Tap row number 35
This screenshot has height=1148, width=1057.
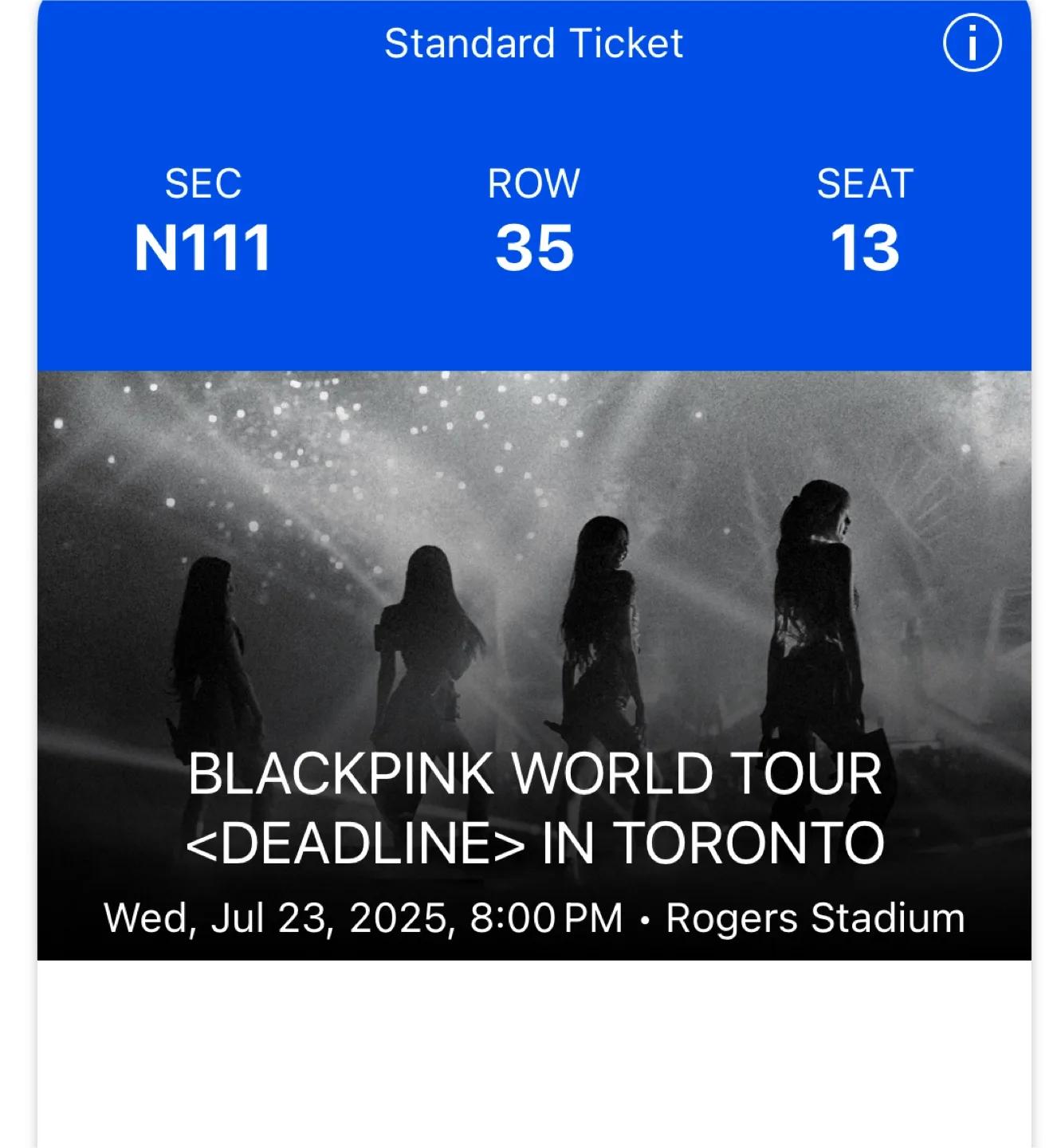pyautogui.click(x=534, y=248)
